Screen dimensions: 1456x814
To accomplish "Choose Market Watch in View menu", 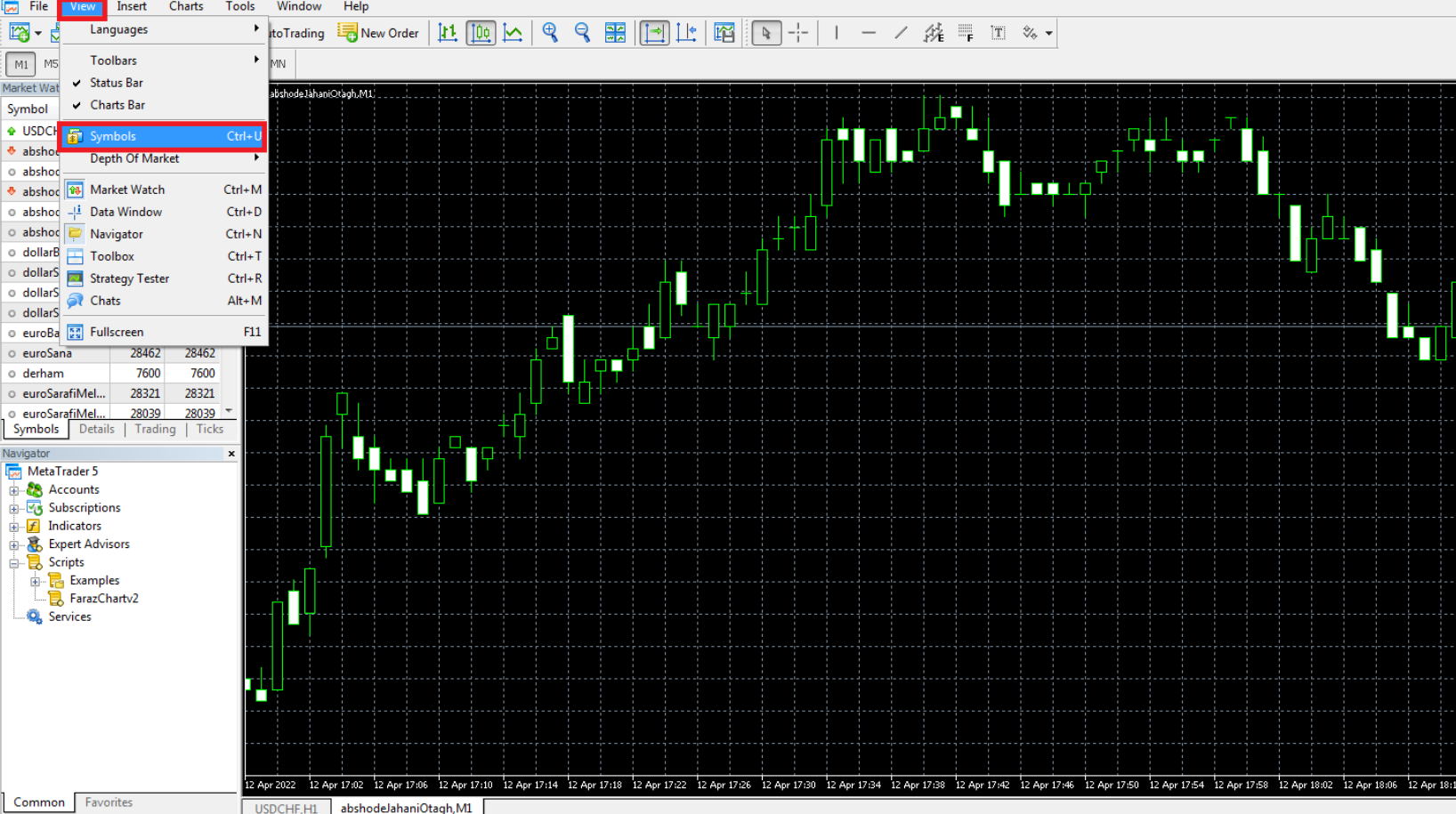I will 165,189.
